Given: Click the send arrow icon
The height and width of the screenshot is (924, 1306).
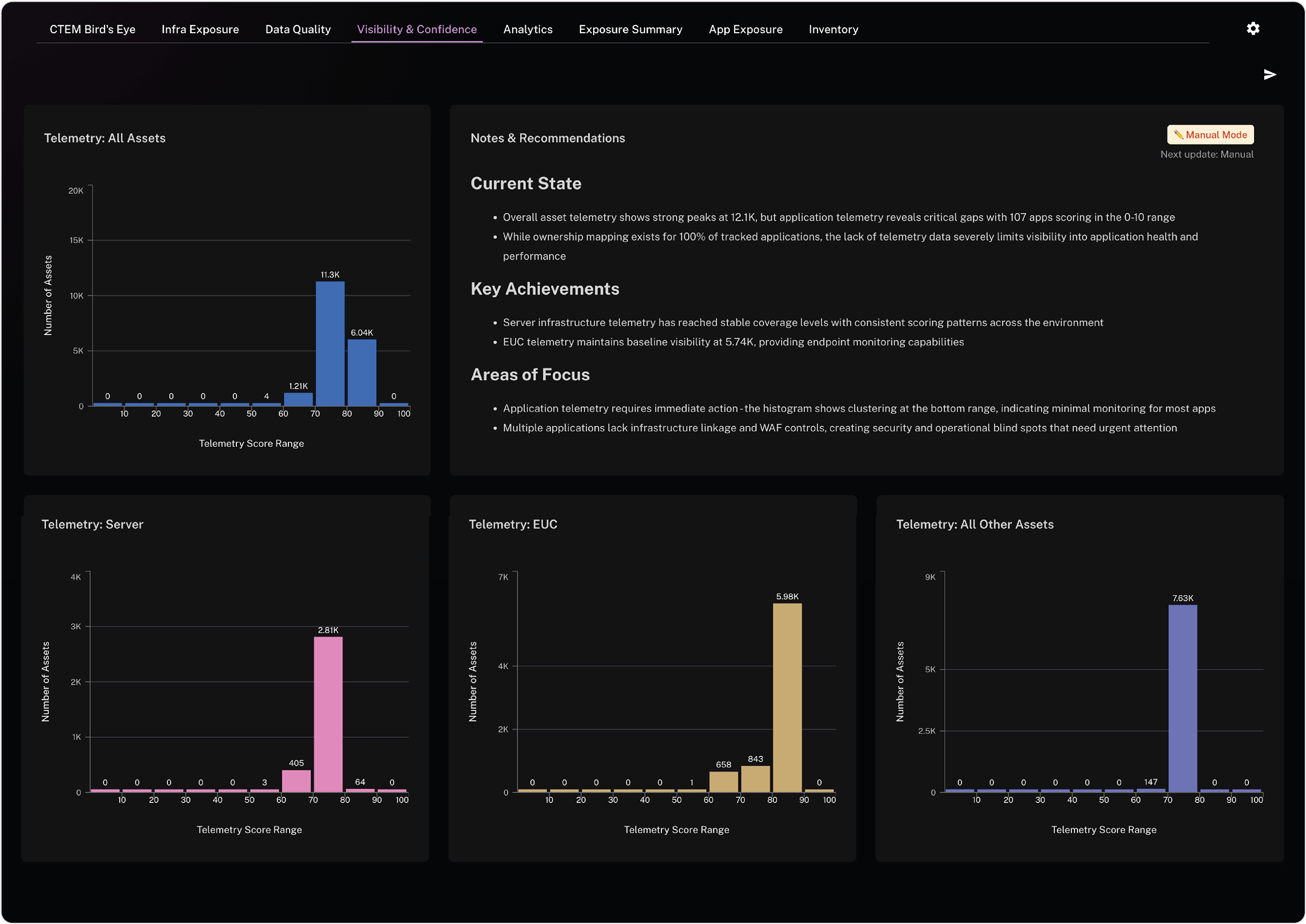Looking at the screenshot, I should (1270, 74).
